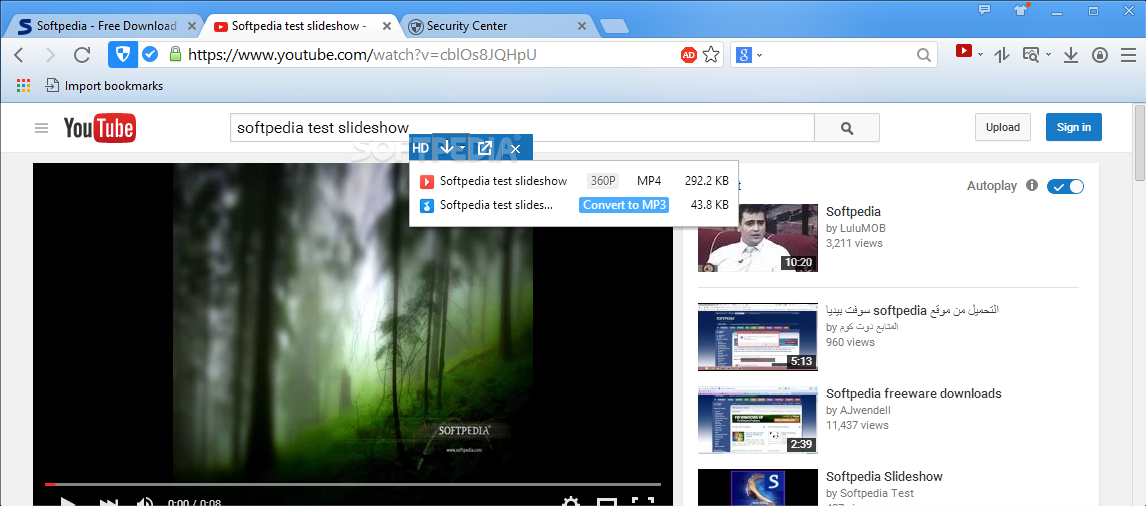Click the video progress seek bar

click(353, 484)
